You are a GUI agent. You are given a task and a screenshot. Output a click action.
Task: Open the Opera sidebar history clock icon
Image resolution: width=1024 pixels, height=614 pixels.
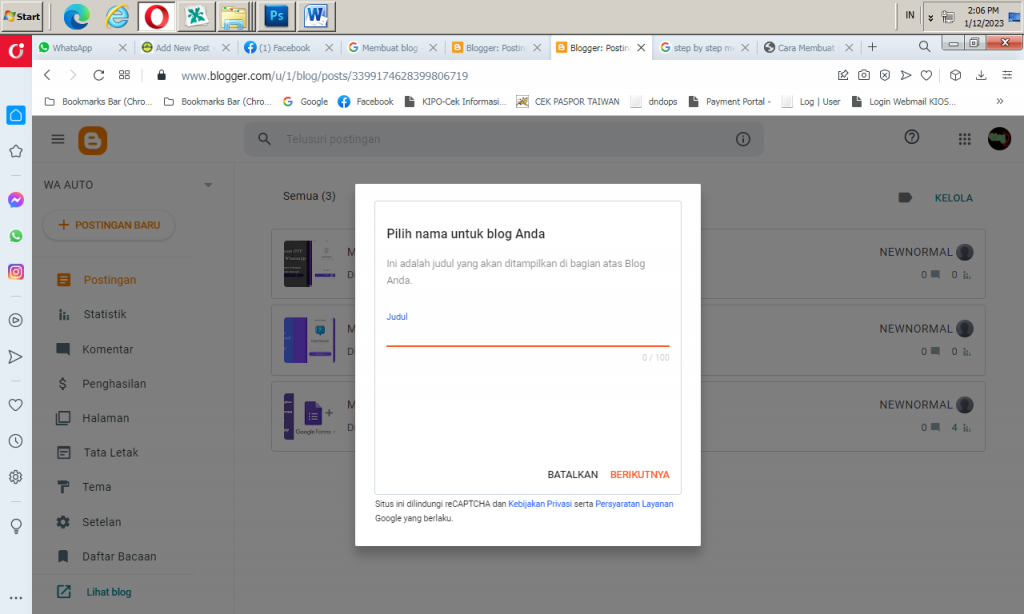point(16,441)
